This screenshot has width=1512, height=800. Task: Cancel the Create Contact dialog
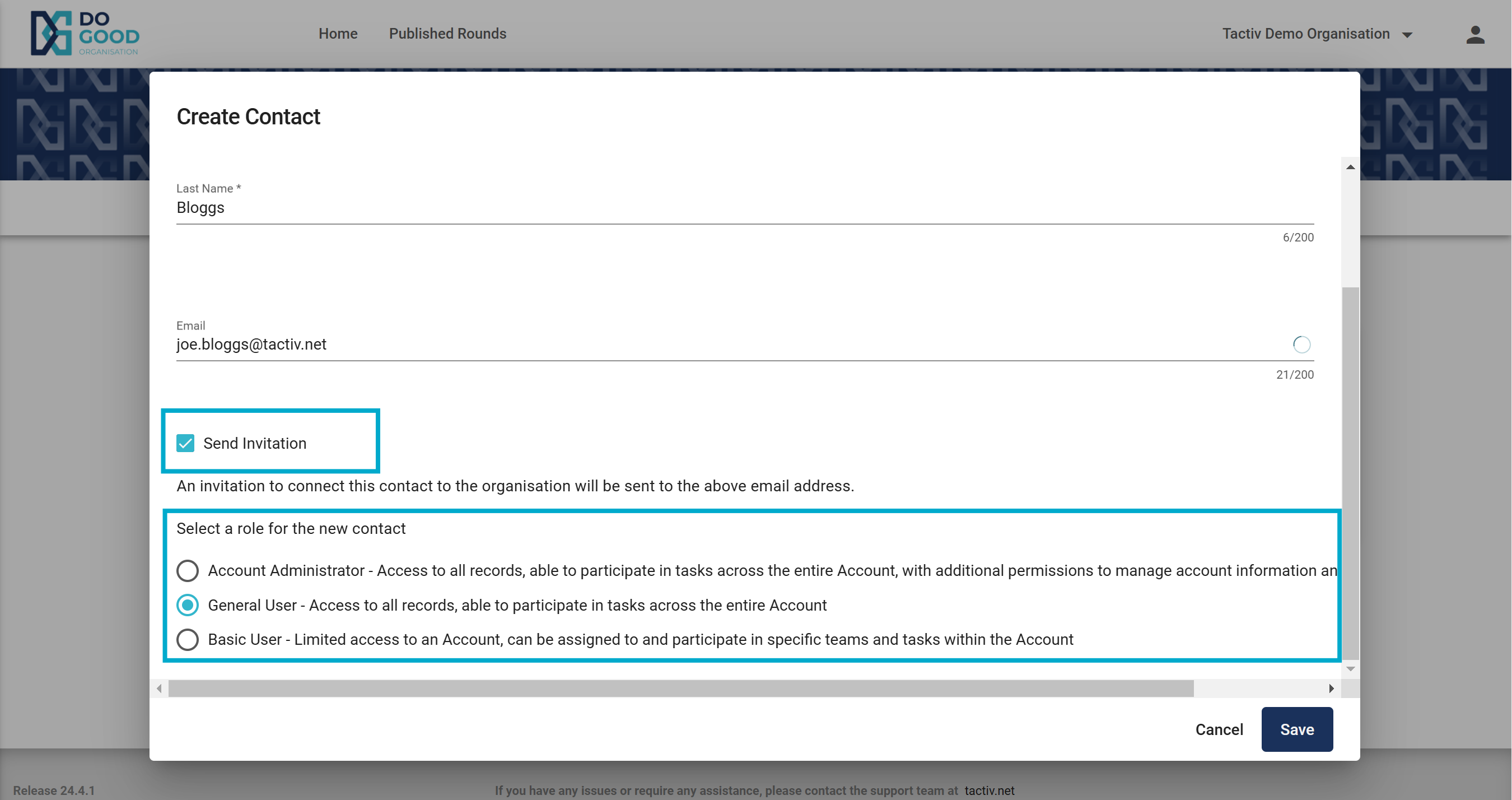tap(1219, 729)
